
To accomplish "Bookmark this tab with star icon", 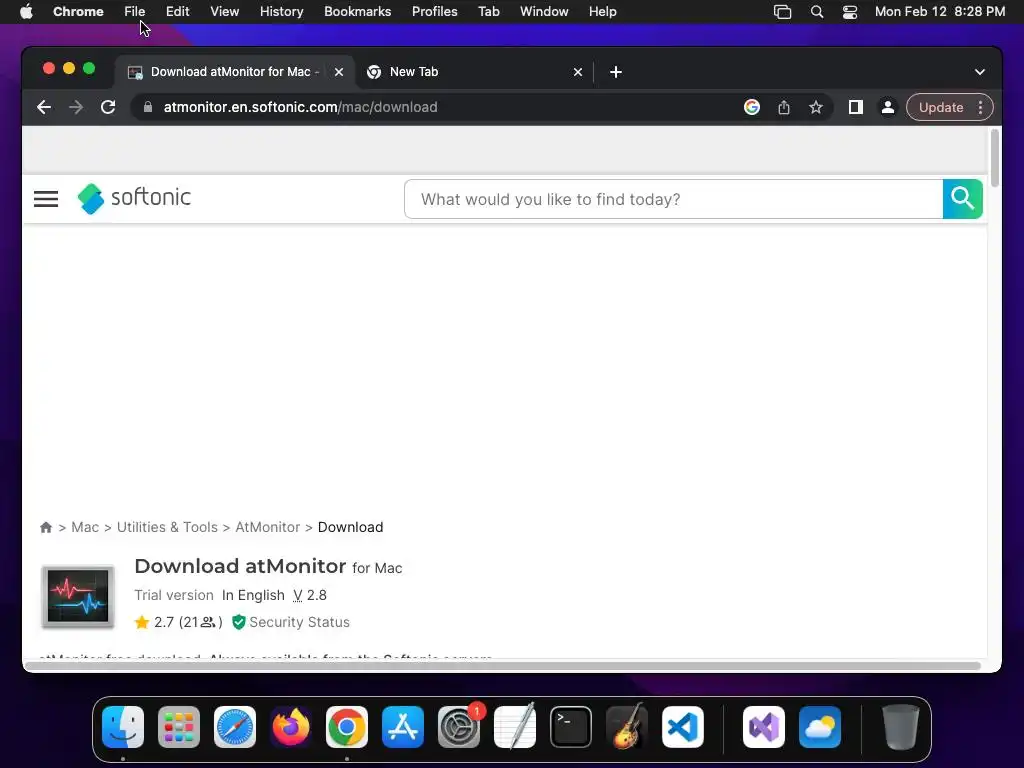I will pos(816,107).
